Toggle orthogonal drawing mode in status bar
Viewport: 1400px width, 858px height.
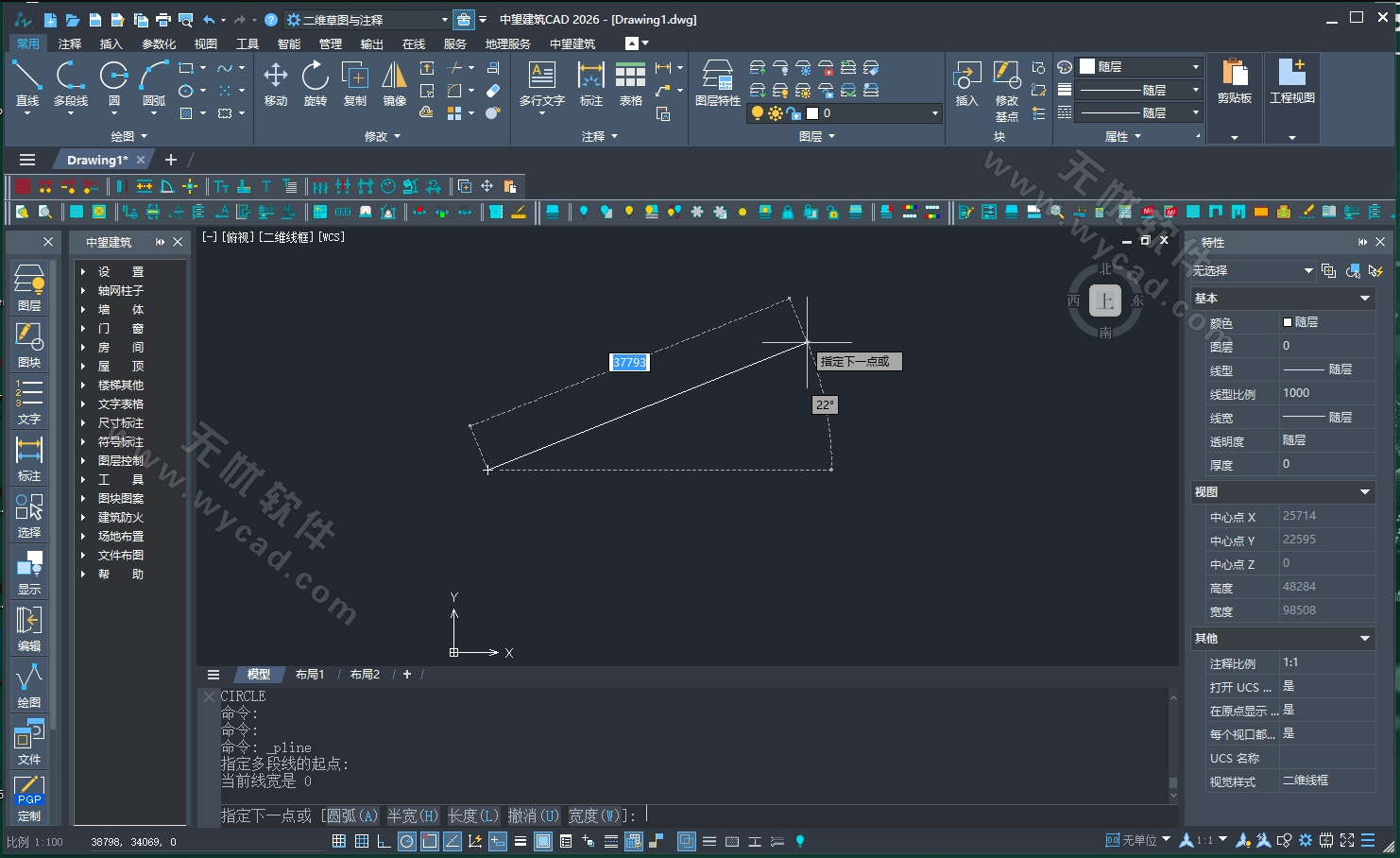click(384, 840)
